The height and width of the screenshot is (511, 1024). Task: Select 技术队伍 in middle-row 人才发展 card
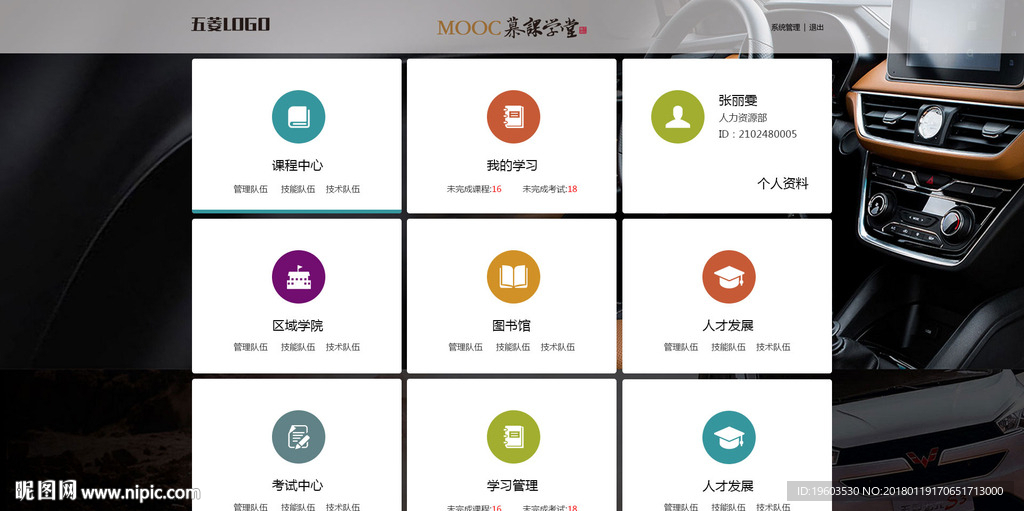(x=773, y=347)
